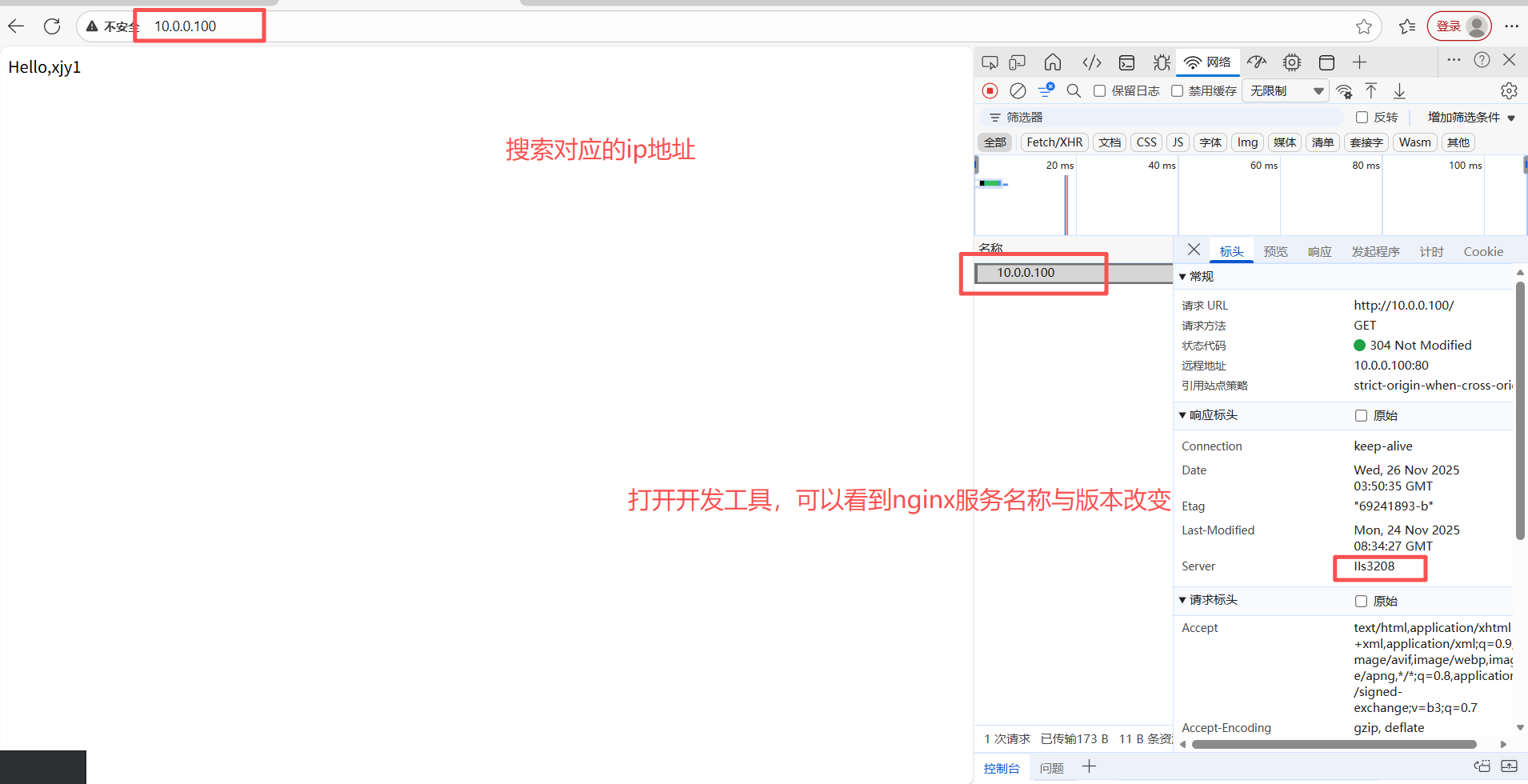Stop recording network log
Screen dimensions: 1528x784
coord(990,91)
